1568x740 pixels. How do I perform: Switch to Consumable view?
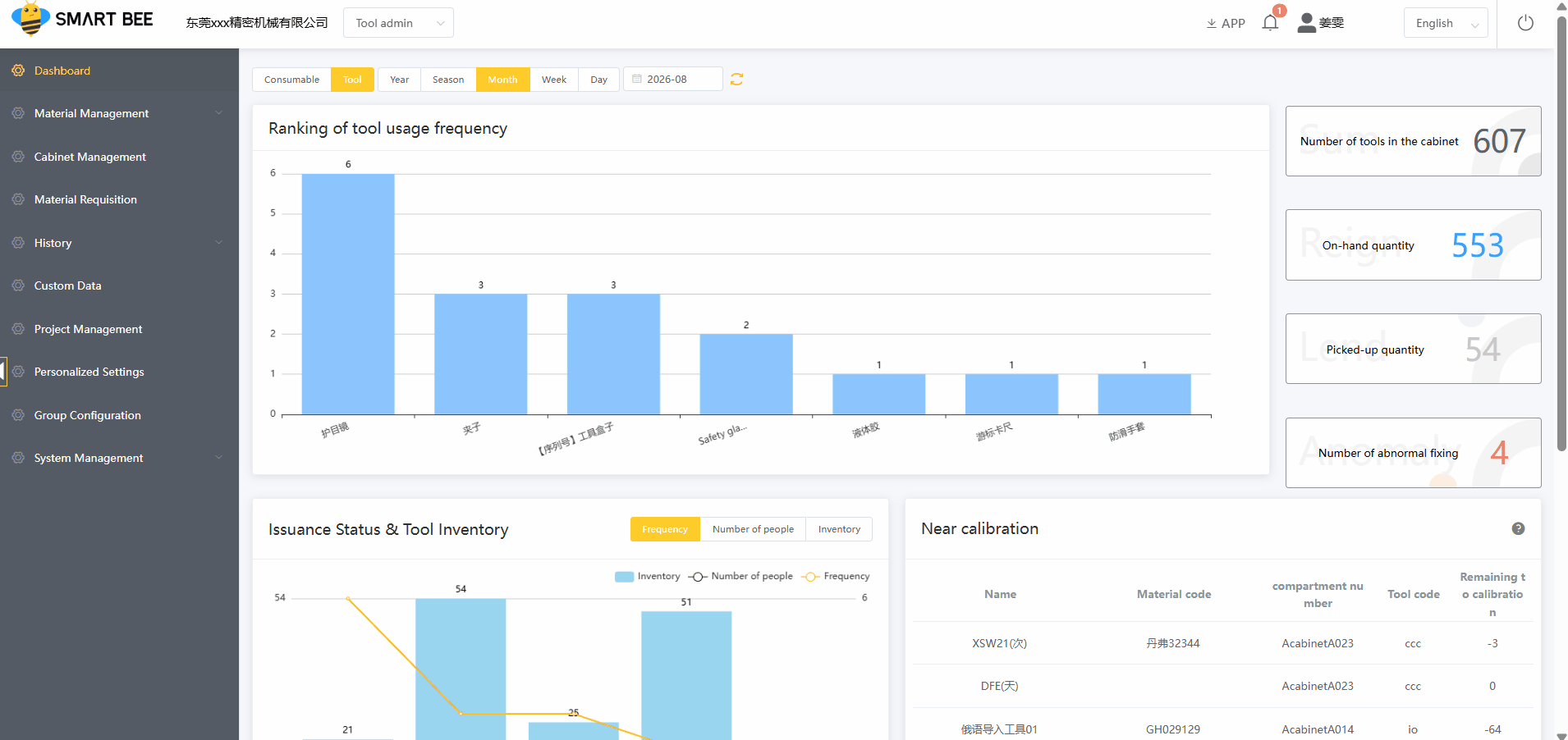coord(291,80)
